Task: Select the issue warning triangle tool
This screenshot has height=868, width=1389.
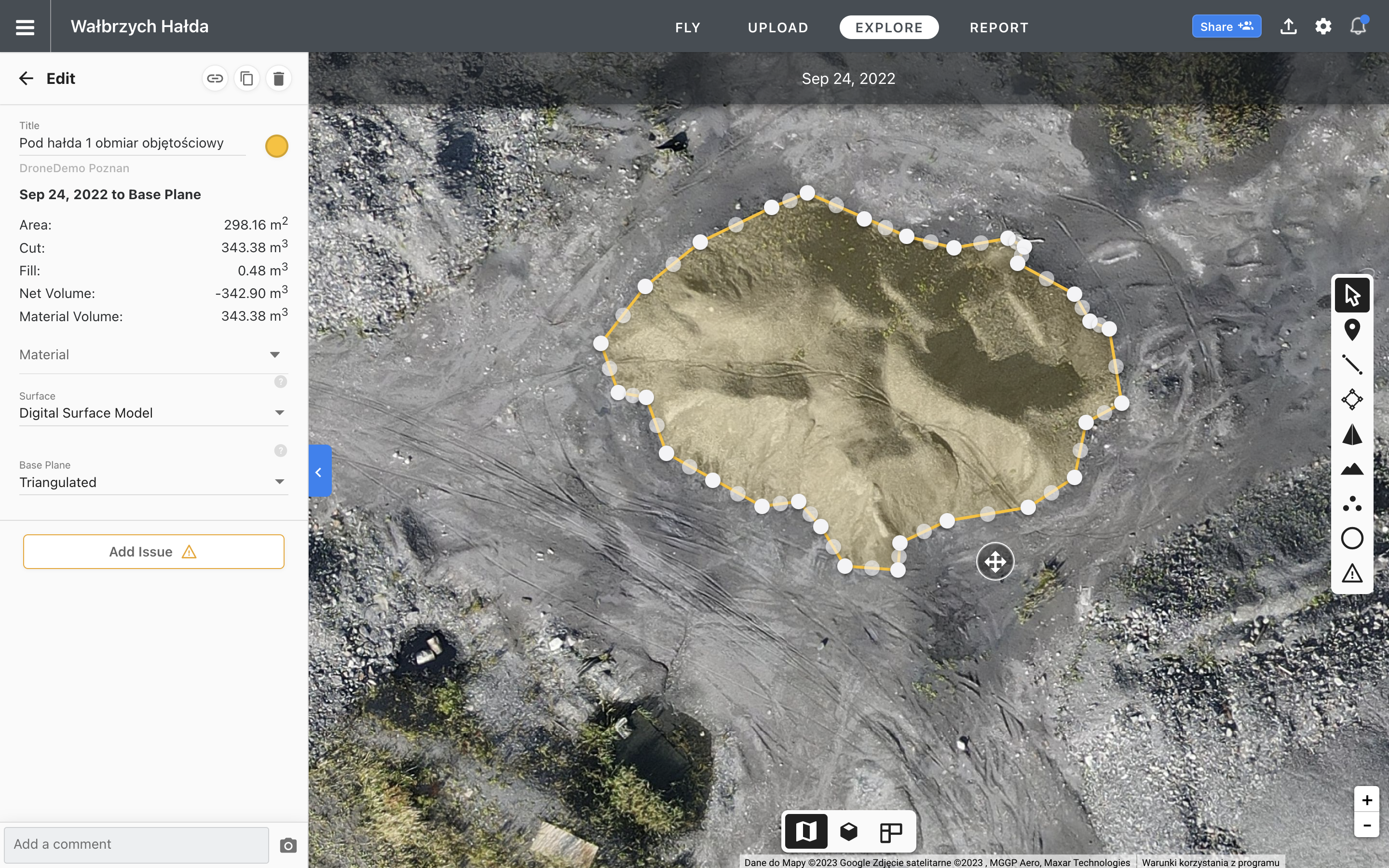Action: pos(1352,573)
